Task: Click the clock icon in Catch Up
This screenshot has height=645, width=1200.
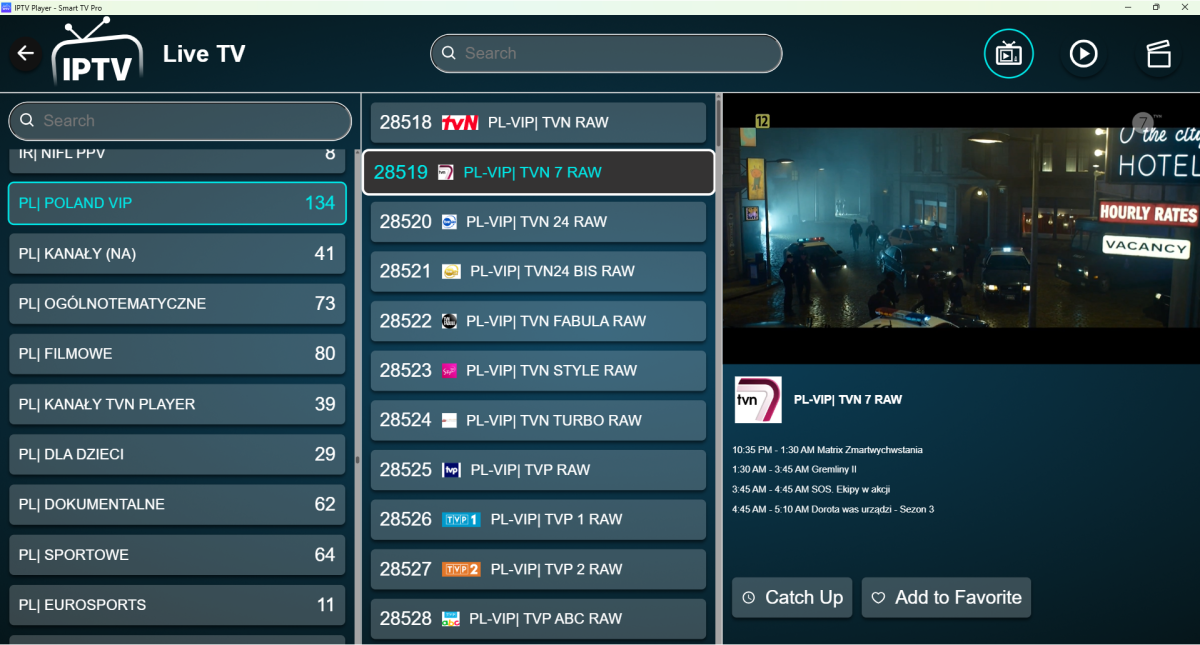Action: 749,598
